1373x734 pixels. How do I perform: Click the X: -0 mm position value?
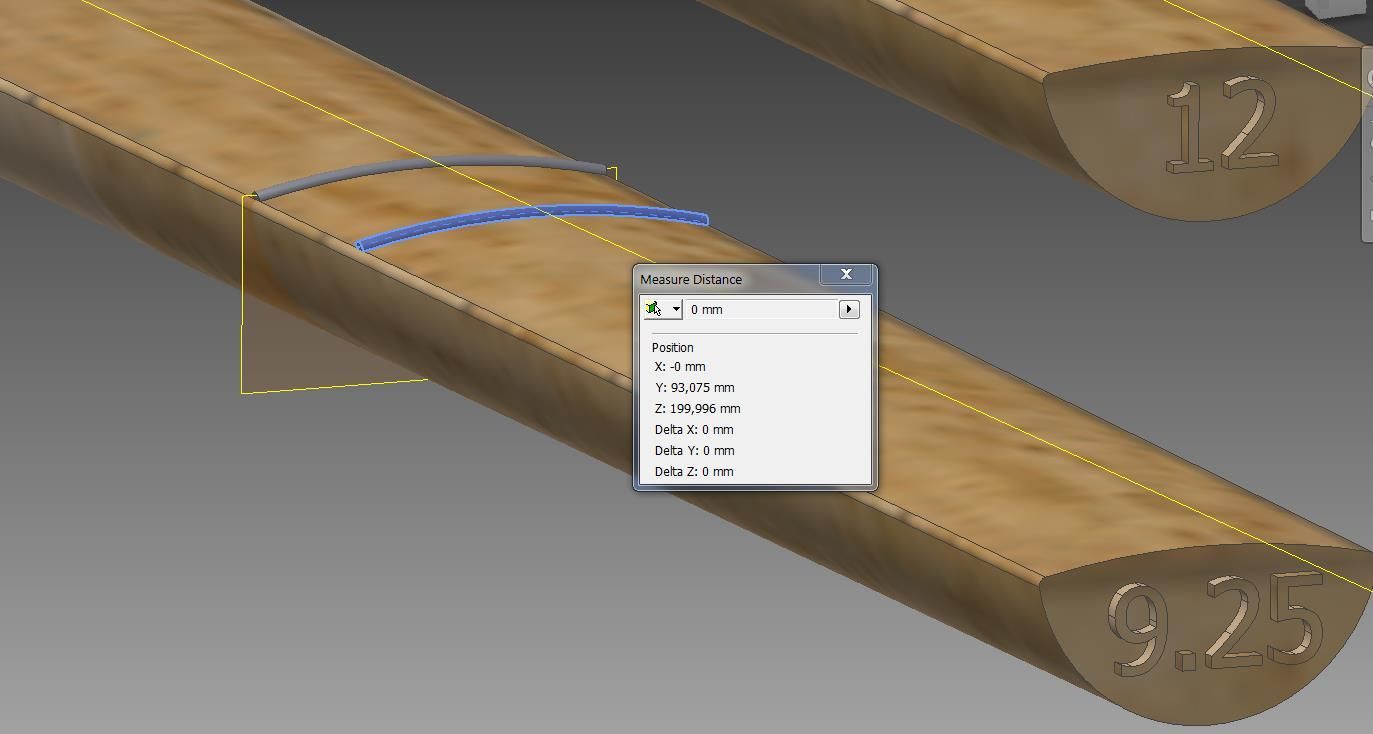tap(680, 366)
